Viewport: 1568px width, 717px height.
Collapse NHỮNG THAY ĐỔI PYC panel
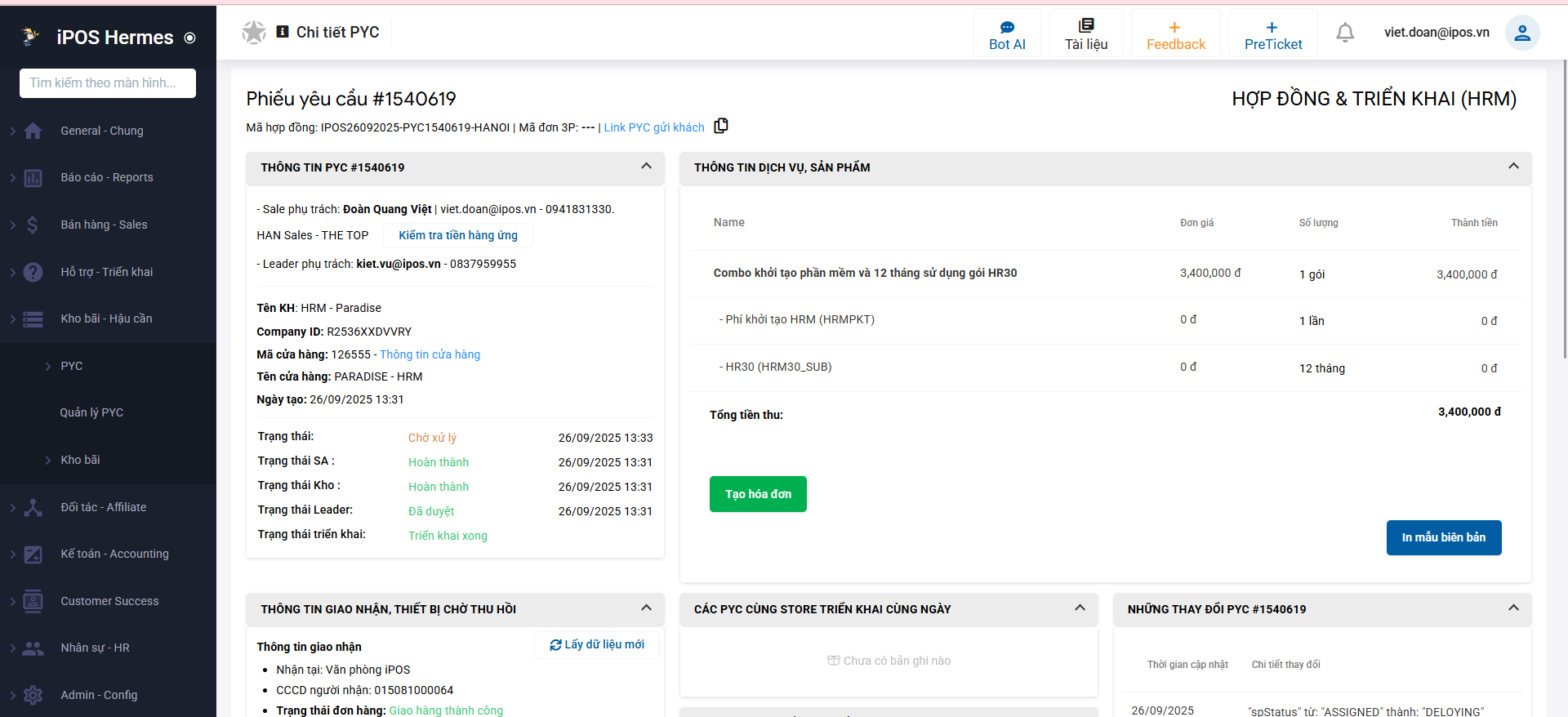(x=1513, y=608)
